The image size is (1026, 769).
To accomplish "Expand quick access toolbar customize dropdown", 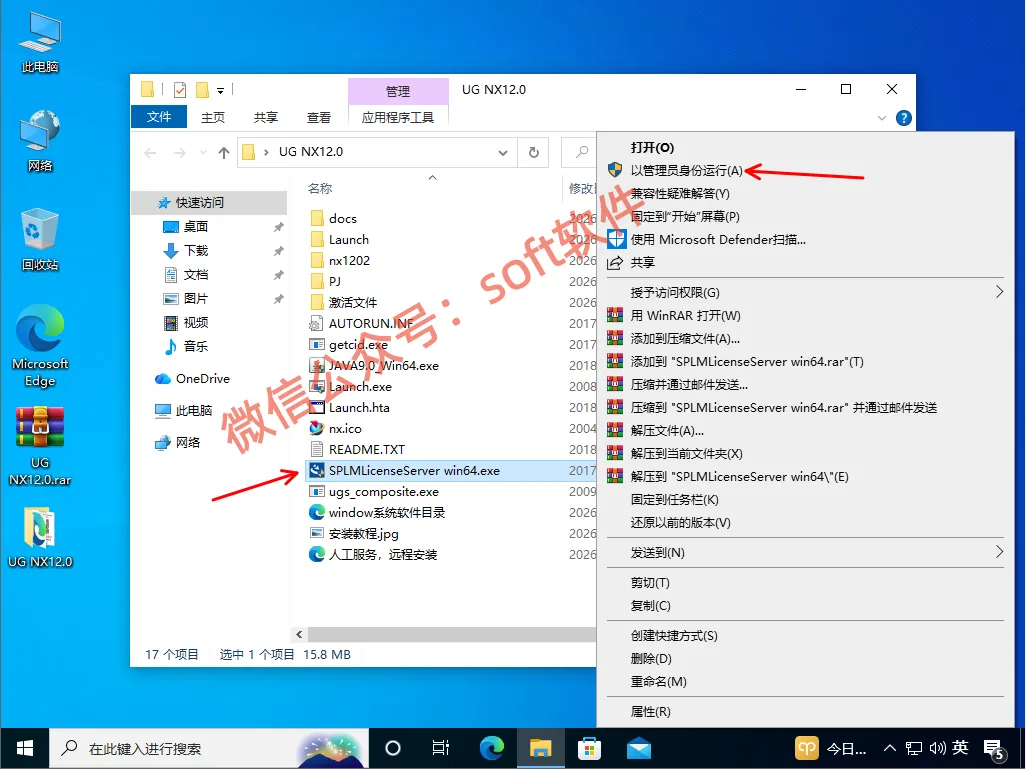I will pos(221,90).
